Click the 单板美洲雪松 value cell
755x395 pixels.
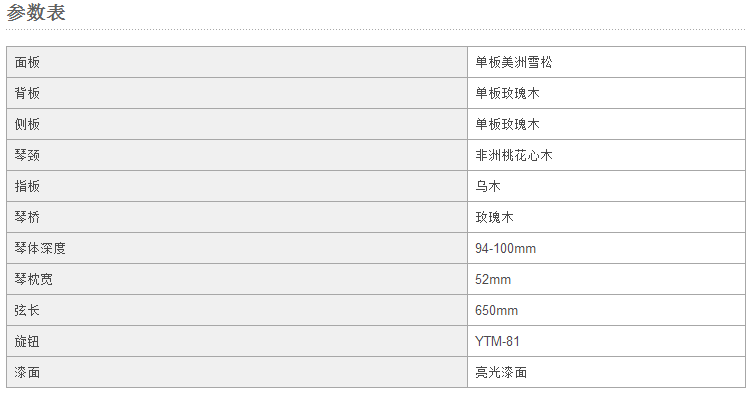606,62
